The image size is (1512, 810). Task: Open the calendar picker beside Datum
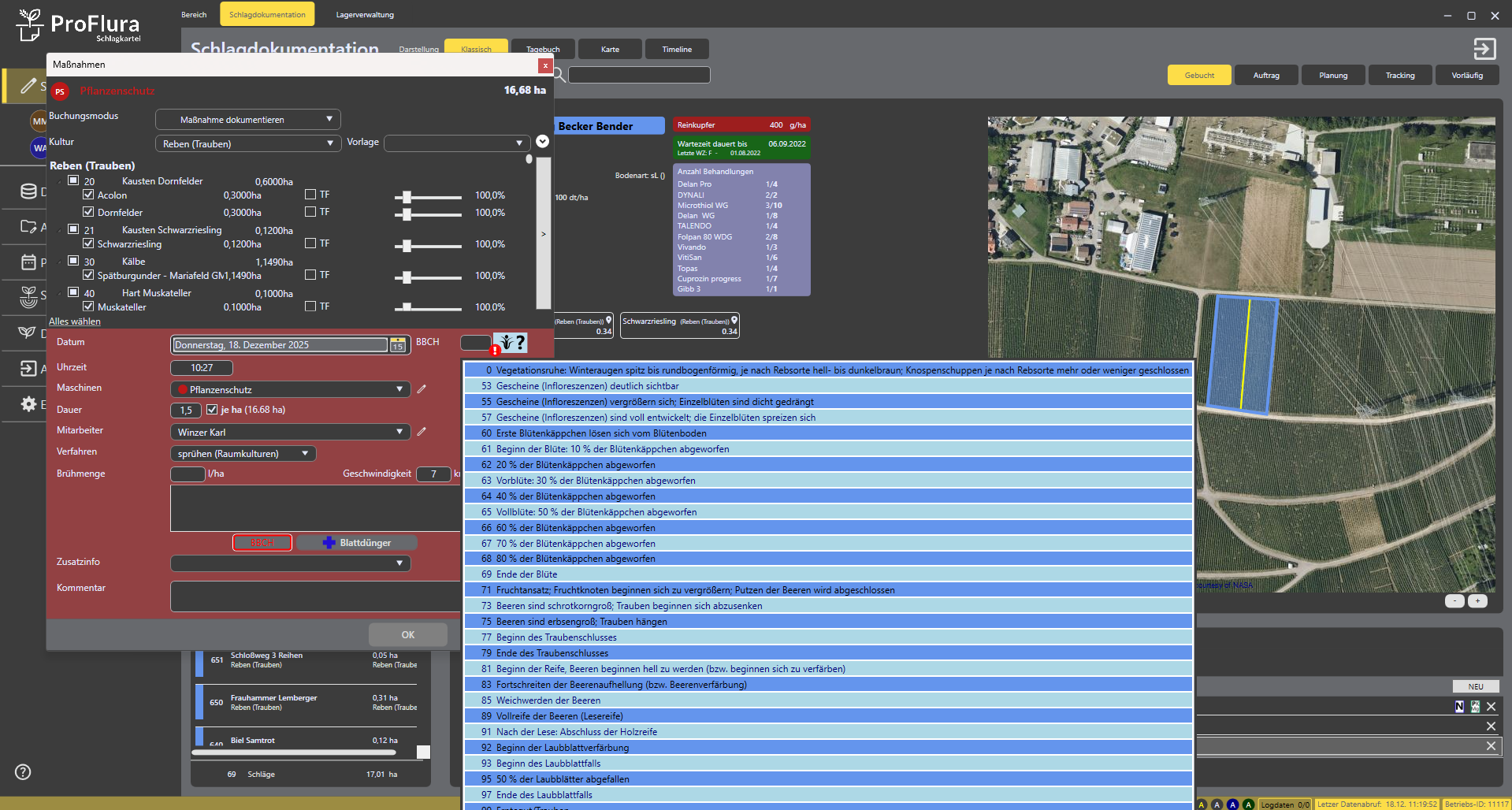point(398,345)
